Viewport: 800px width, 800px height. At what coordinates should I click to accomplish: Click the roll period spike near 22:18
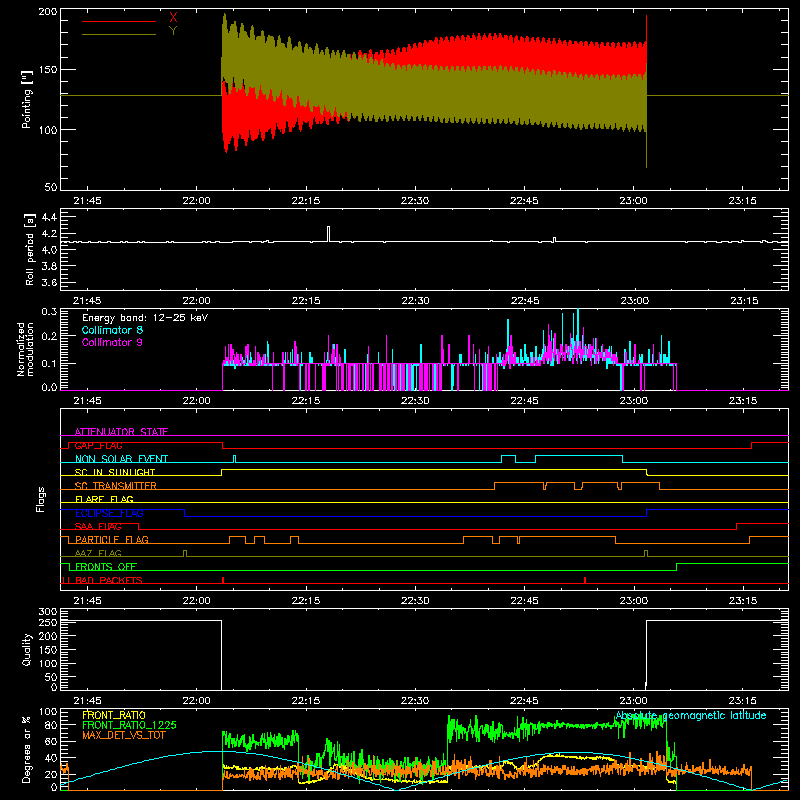329,234
